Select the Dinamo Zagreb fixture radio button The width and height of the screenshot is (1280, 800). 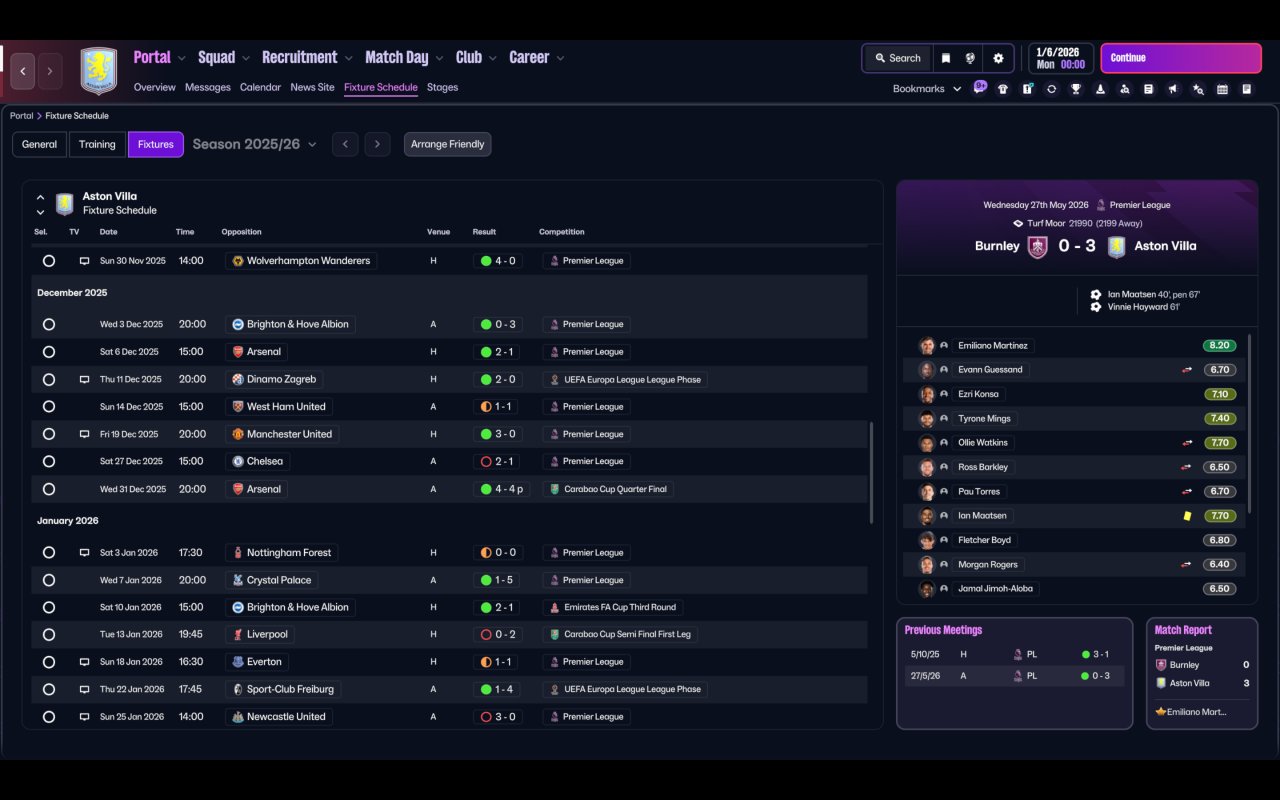49,380
